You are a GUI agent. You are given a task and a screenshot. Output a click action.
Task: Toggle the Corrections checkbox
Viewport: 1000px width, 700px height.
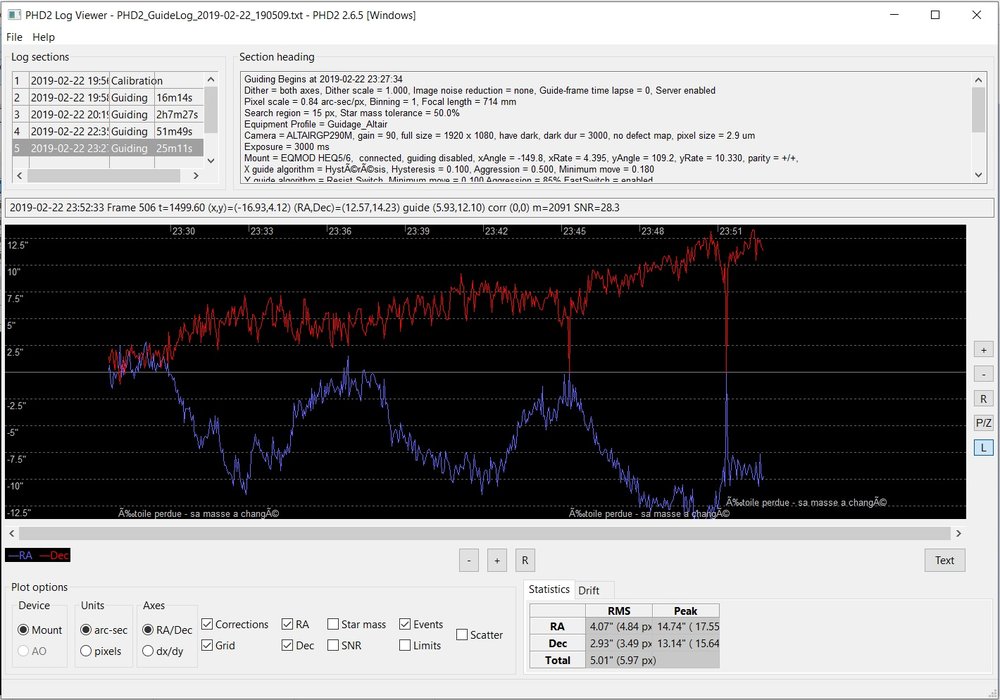(235, 624)
